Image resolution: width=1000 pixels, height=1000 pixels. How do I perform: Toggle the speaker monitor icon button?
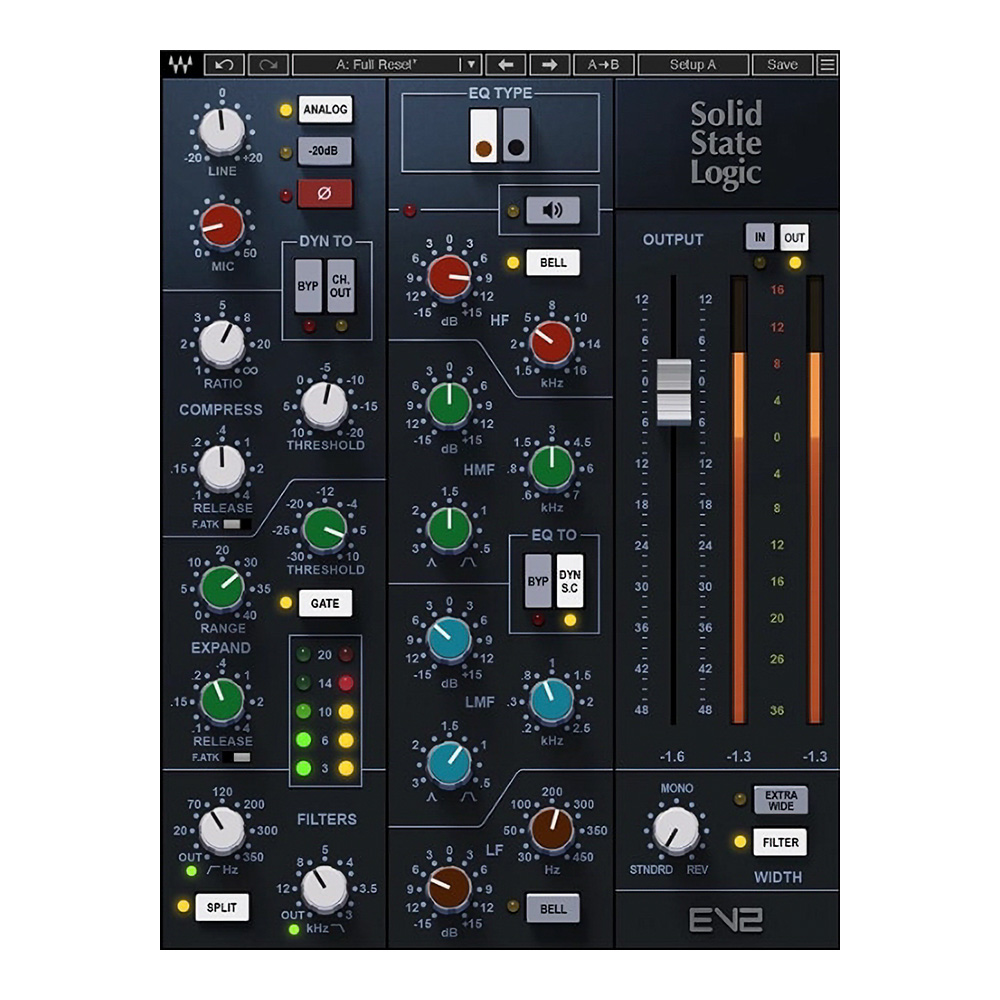tap(552, 210)
